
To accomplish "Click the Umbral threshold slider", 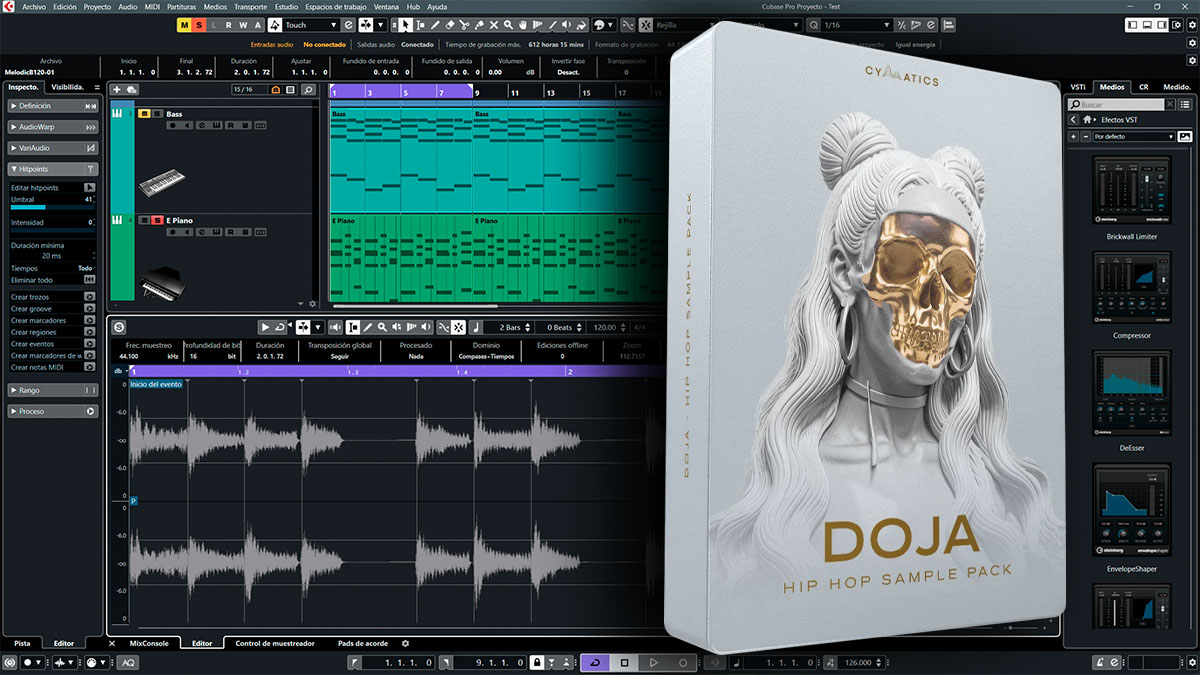I will click(52, 207).
